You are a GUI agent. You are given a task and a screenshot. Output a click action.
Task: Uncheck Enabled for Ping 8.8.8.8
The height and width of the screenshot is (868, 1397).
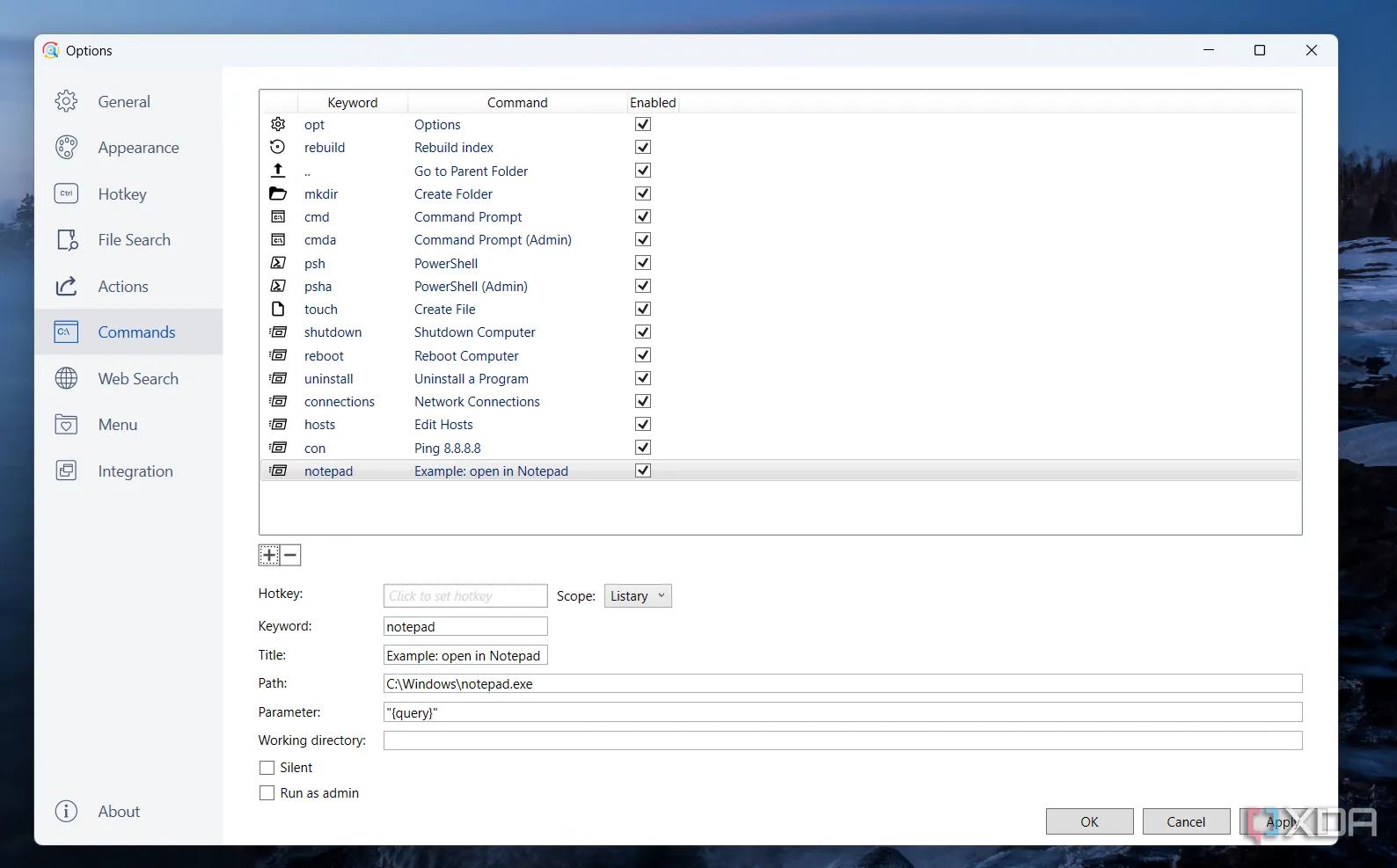tap(643, 448)
